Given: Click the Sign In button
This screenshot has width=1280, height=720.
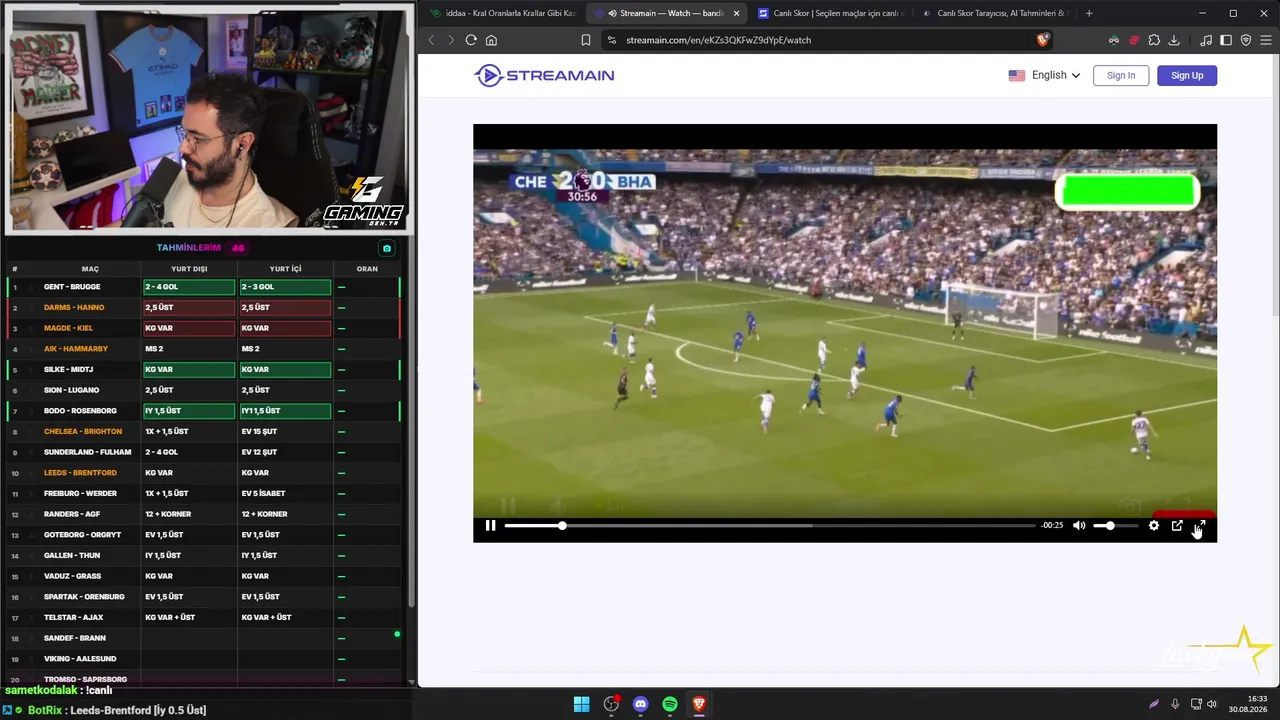Looking at the screenshot, I should 1121,75.
